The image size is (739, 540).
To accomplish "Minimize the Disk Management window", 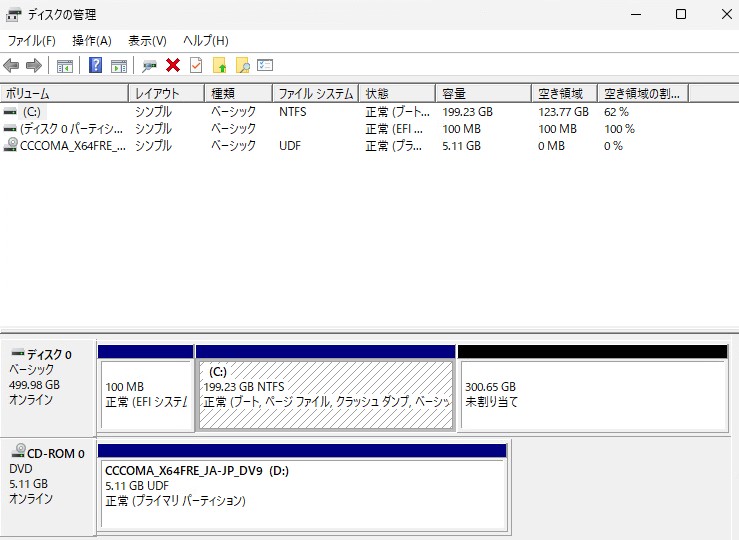I will coord(636,15).
